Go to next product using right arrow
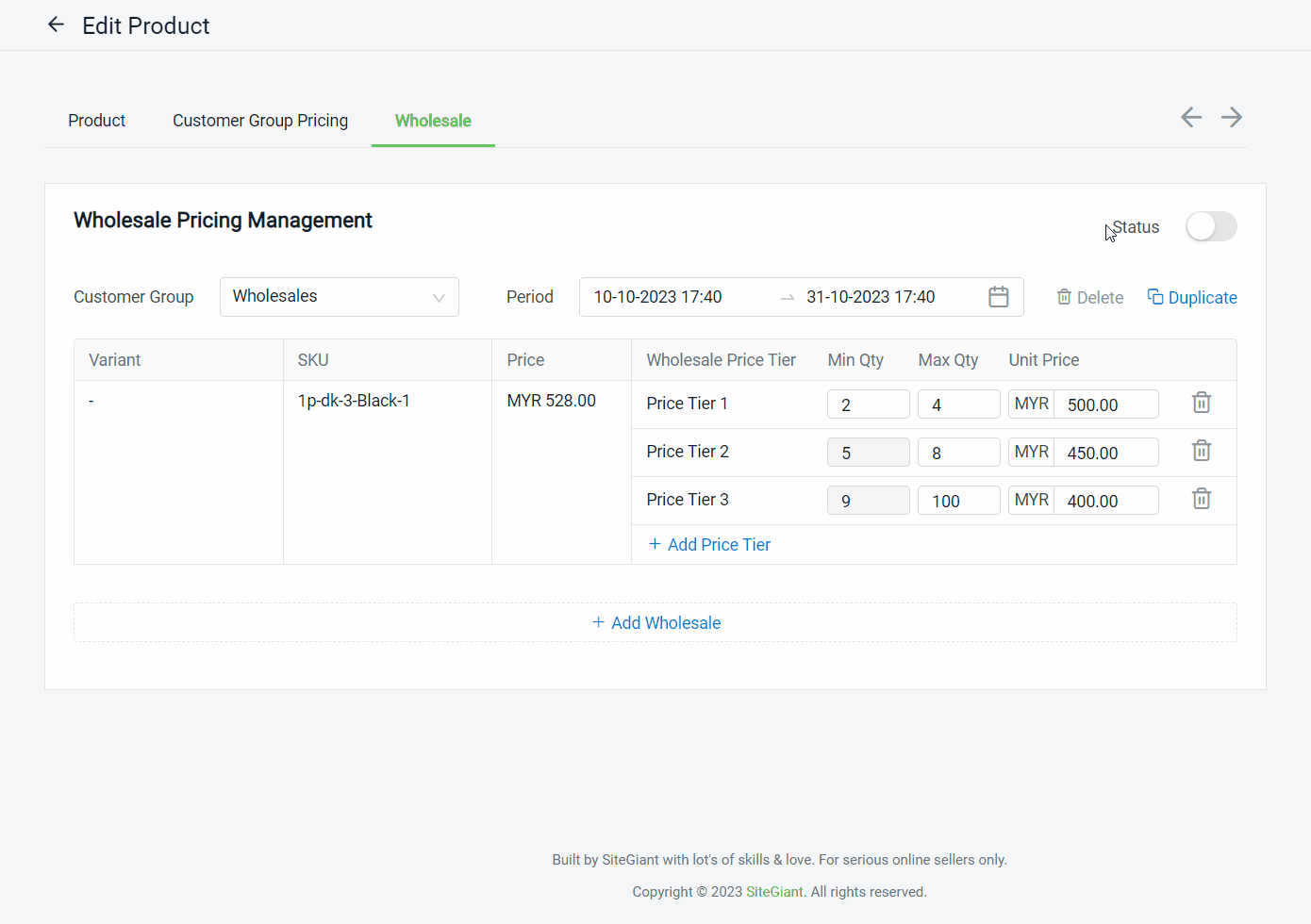The height and width of the screenshot is (924, 1311). [x=1232, y=117]
